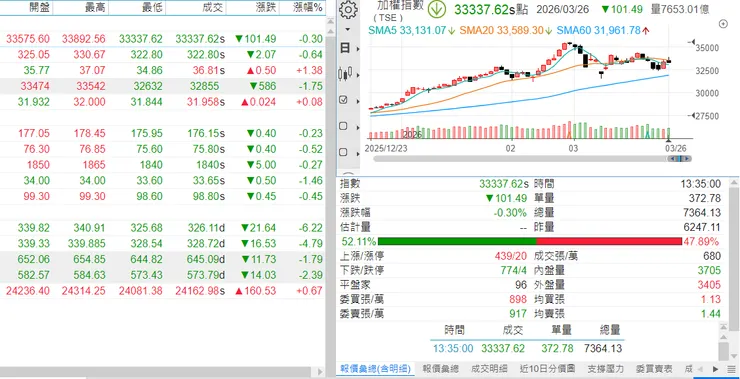Viewport: 740px width, 379px height.
Task: Select the row with price 33.65s
Action: [x=162, y=180]
